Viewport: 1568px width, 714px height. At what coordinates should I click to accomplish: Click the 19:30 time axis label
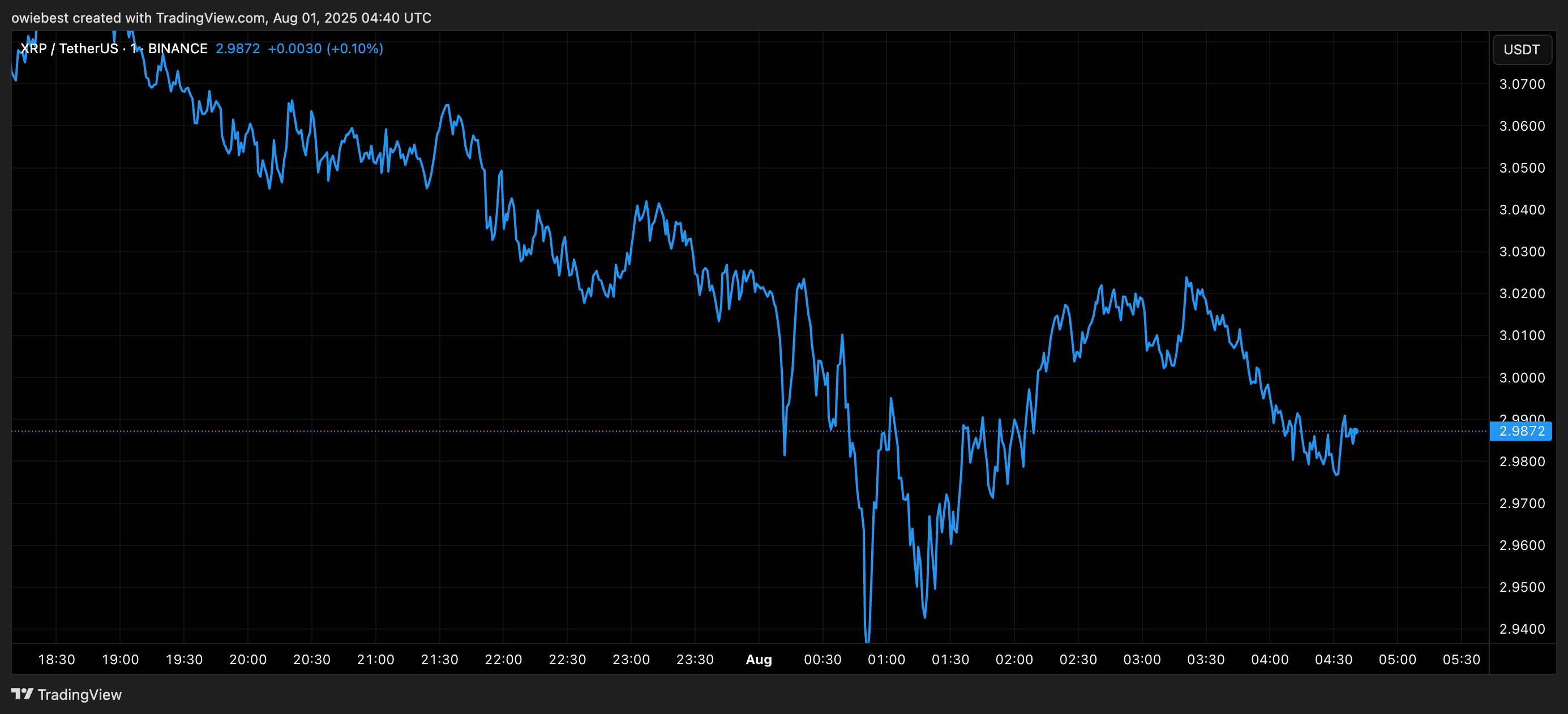185,660
